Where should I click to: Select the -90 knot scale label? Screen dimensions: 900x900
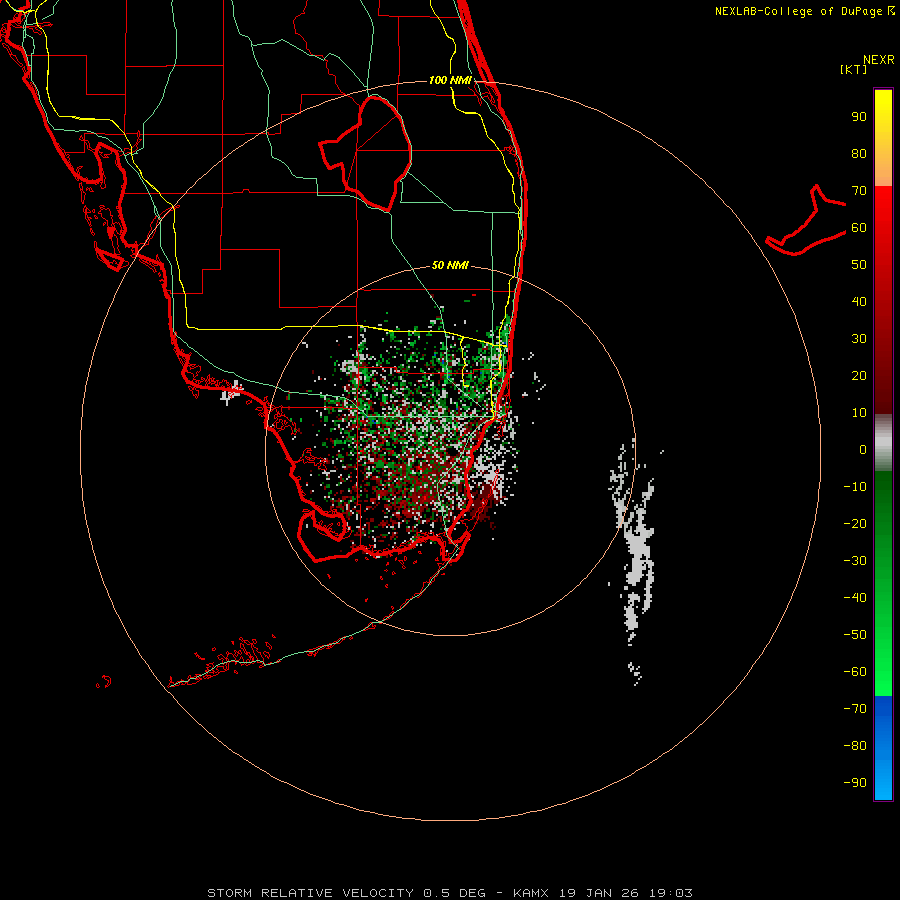(x=855, y=783)
